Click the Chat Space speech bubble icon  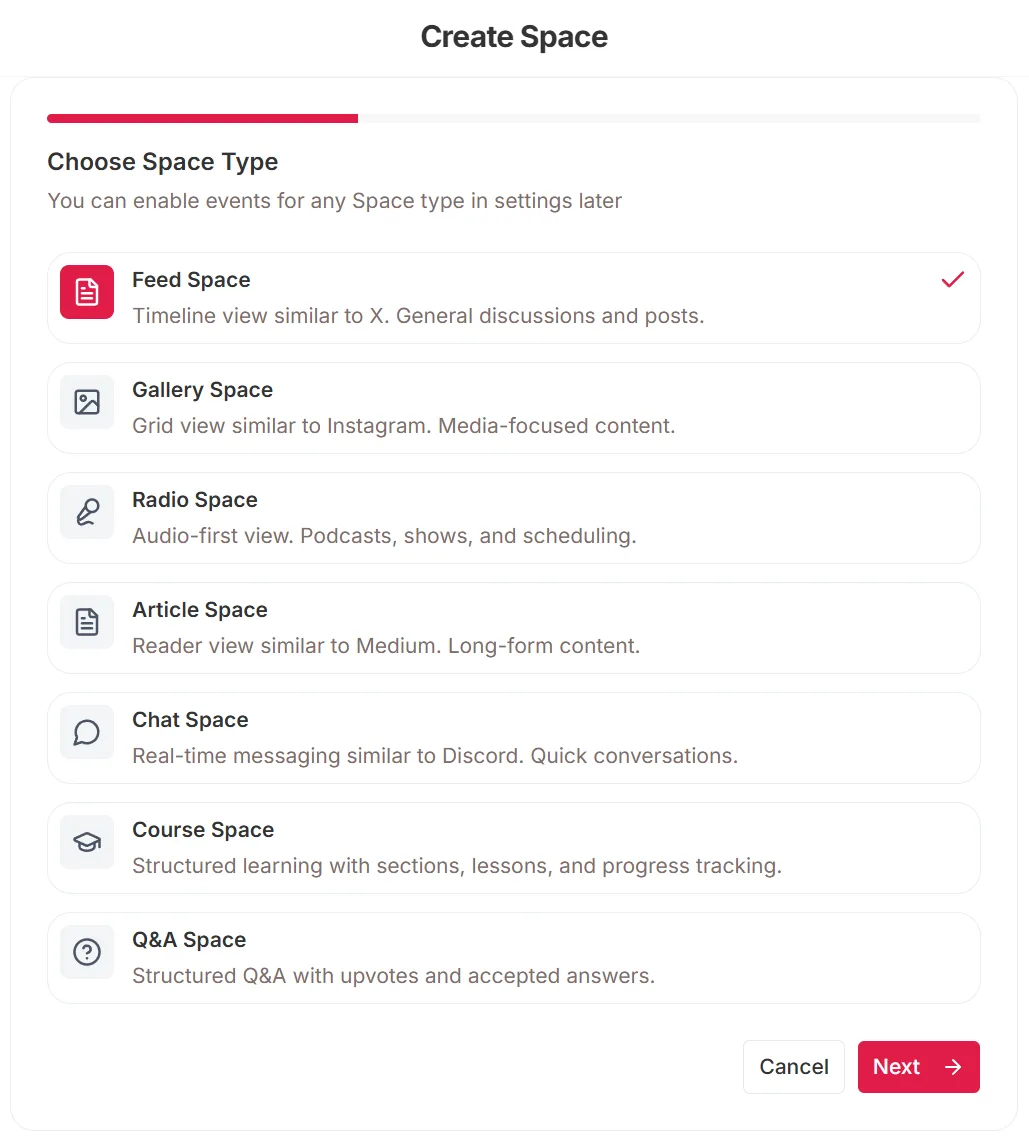click(87, 732)
